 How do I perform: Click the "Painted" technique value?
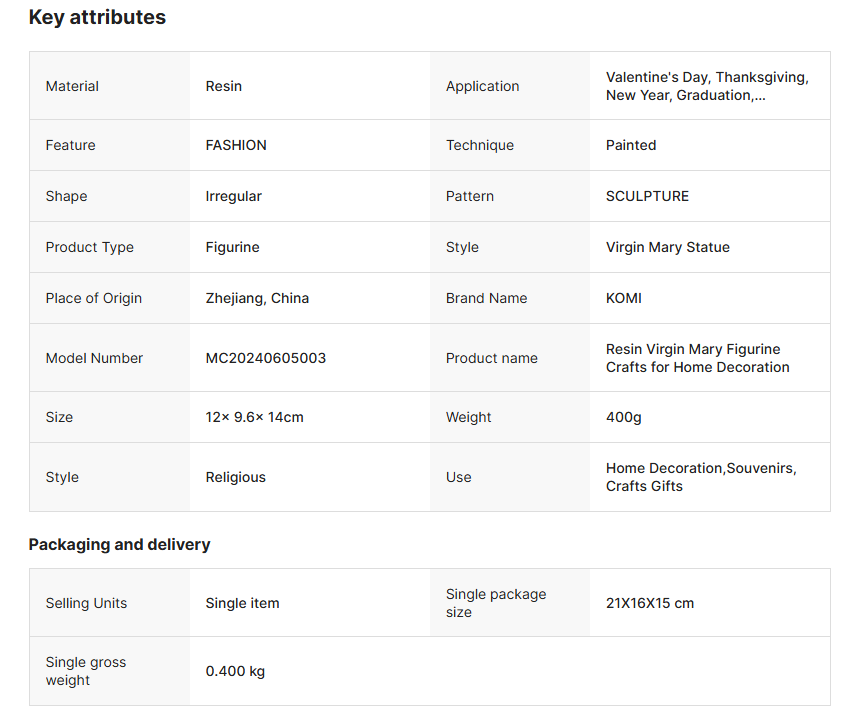[631, 145]
